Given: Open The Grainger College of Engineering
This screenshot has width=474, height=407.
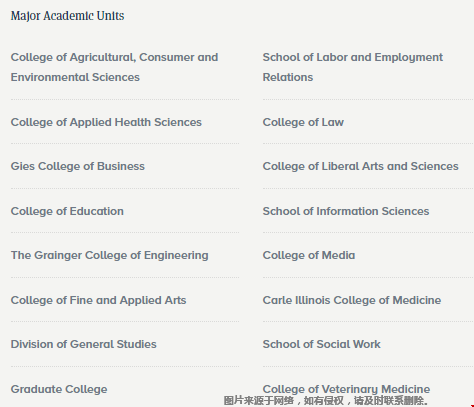Looking at the screenshot, I should [109, 255].
